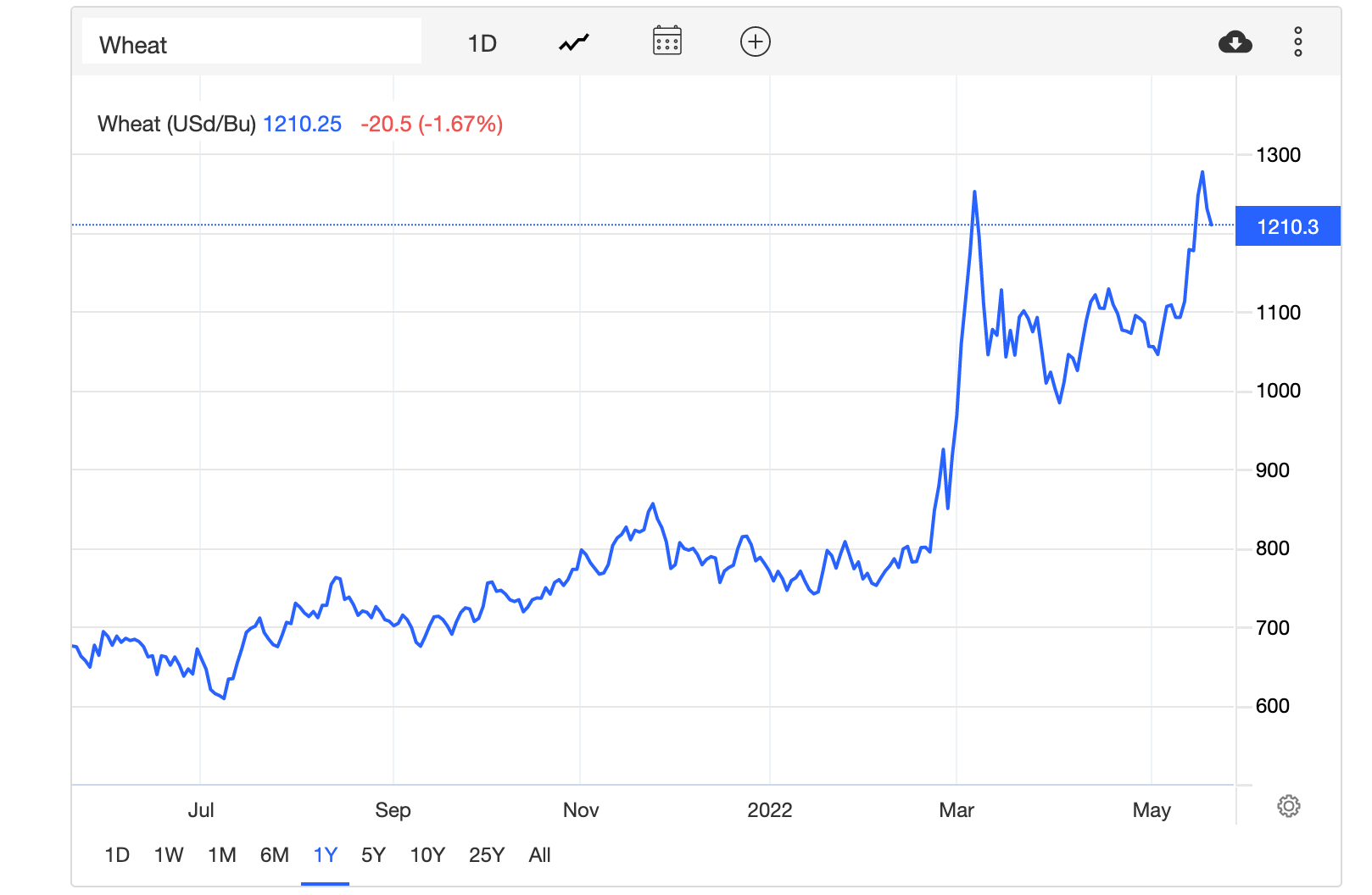Click the plus icon to add comparison
This screenshot has height=895, width=1372.
click(756, 42)
